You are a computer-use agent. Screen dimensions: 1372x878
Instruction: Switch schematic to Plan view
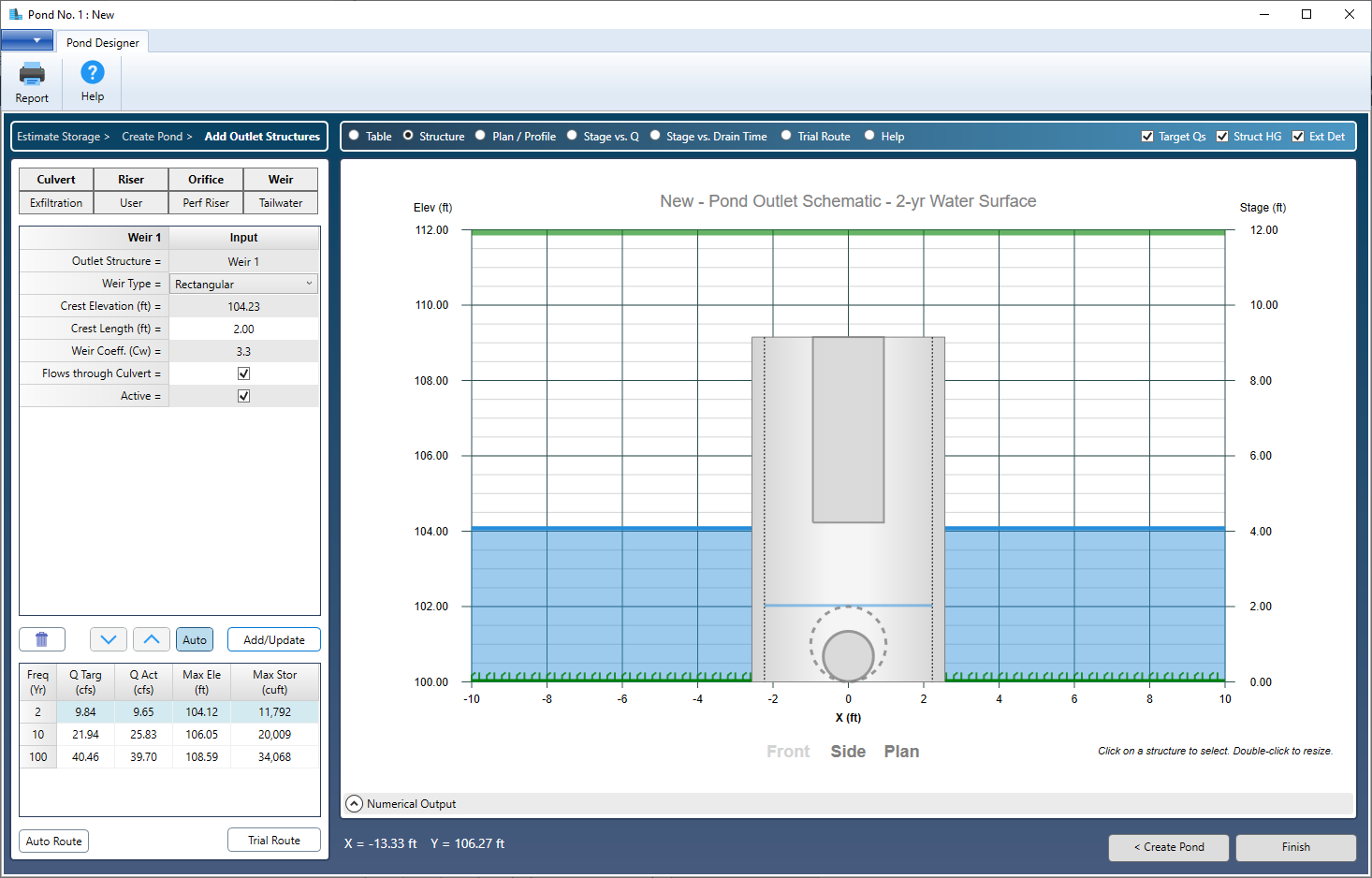[901, 752]
